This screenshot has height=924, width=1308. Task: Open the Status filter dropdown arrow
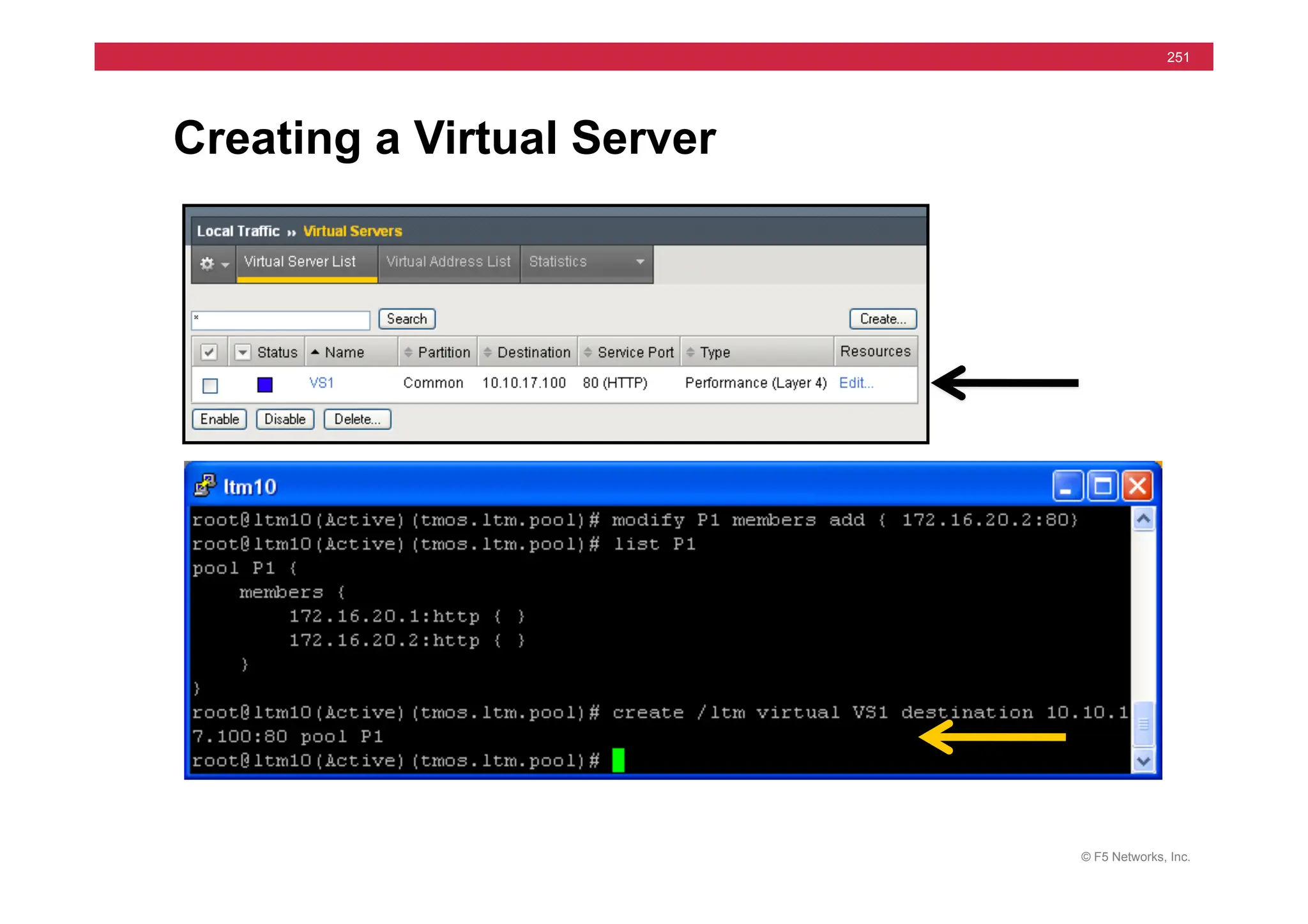243,352
